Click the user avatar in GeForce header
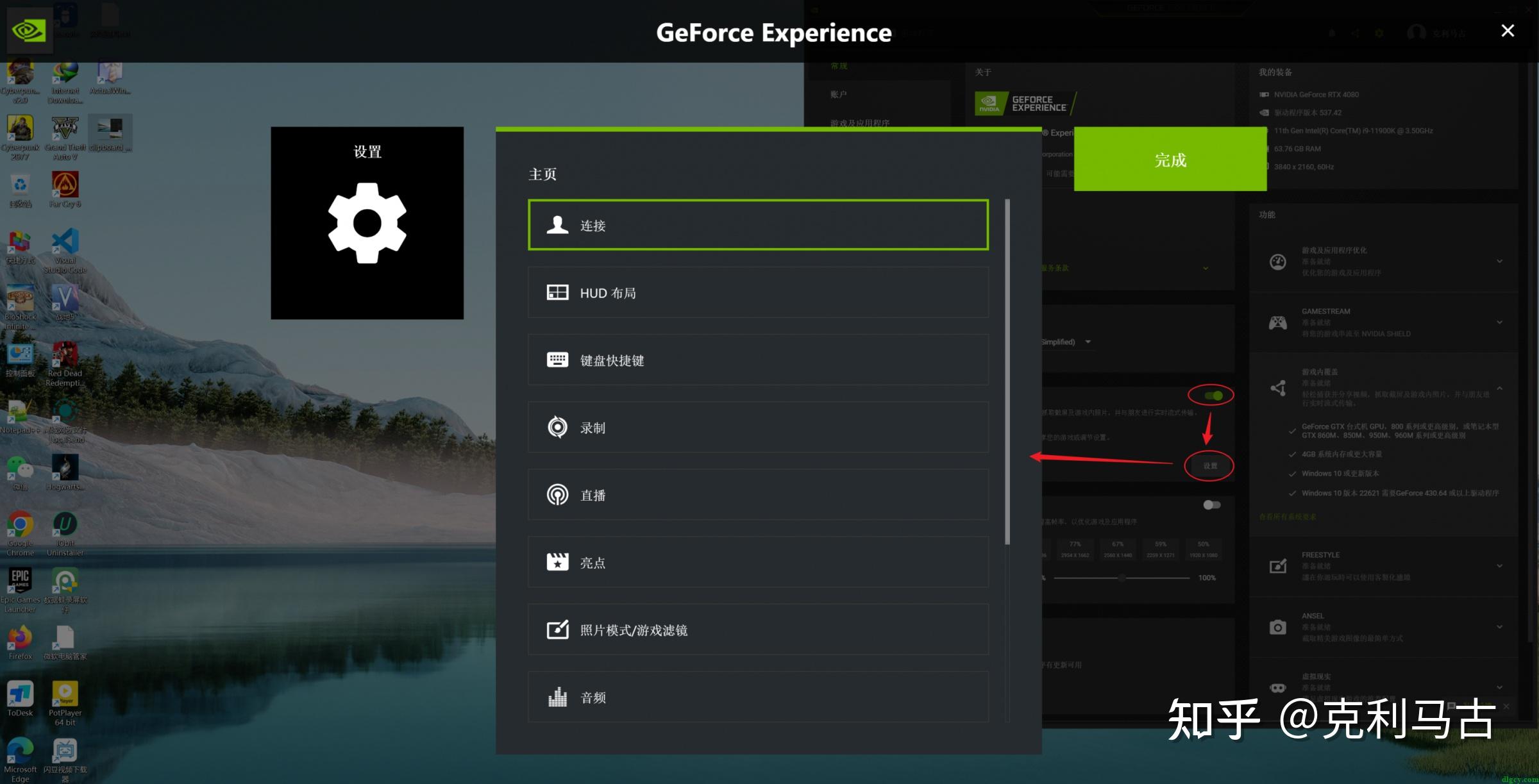Image resolution: width=1539 pixels, height=784 pixels. 1416,33
